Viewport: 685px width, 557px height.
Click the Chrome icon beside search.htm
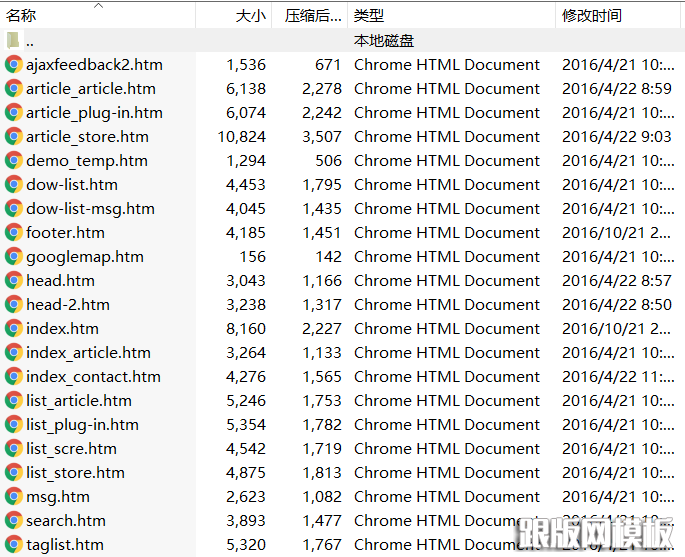13,521
